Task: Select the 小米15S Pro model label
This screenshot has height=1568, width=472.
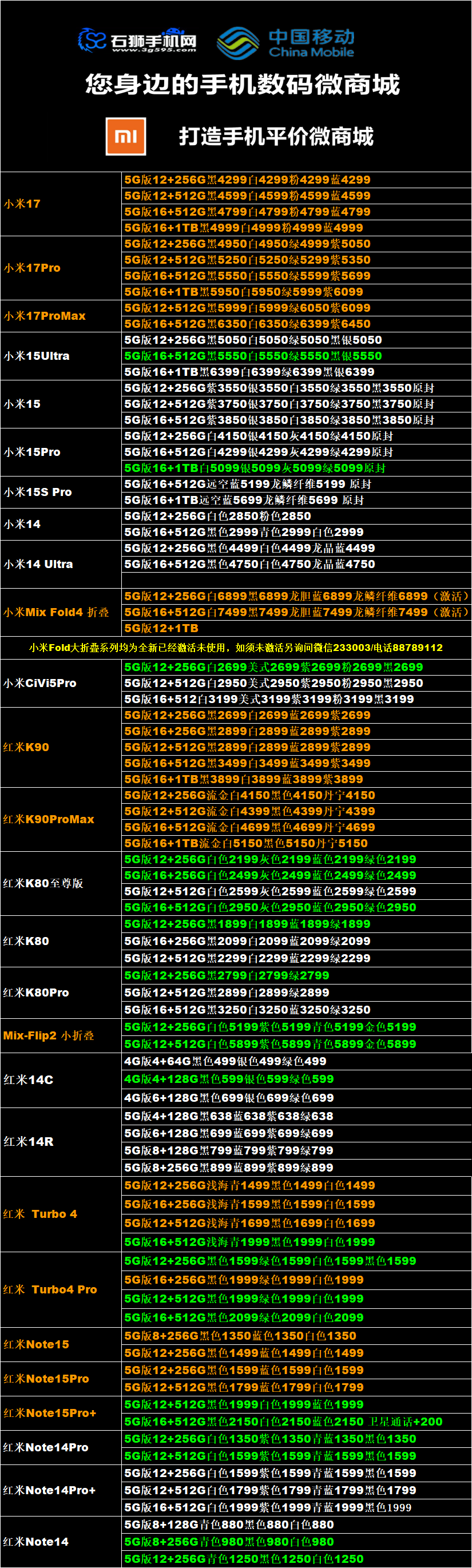Action: (38, 492)
